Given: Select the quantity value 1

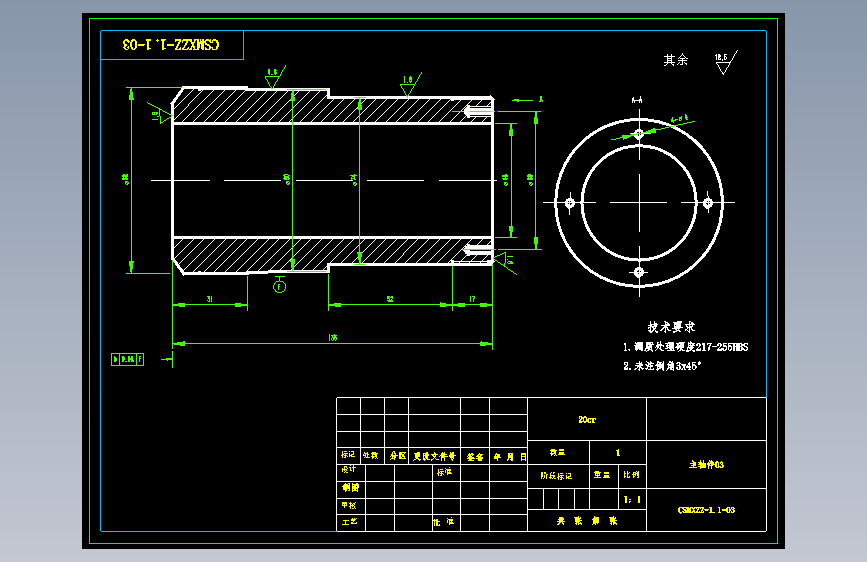Looking at the screenshot, I should [618, 452].
